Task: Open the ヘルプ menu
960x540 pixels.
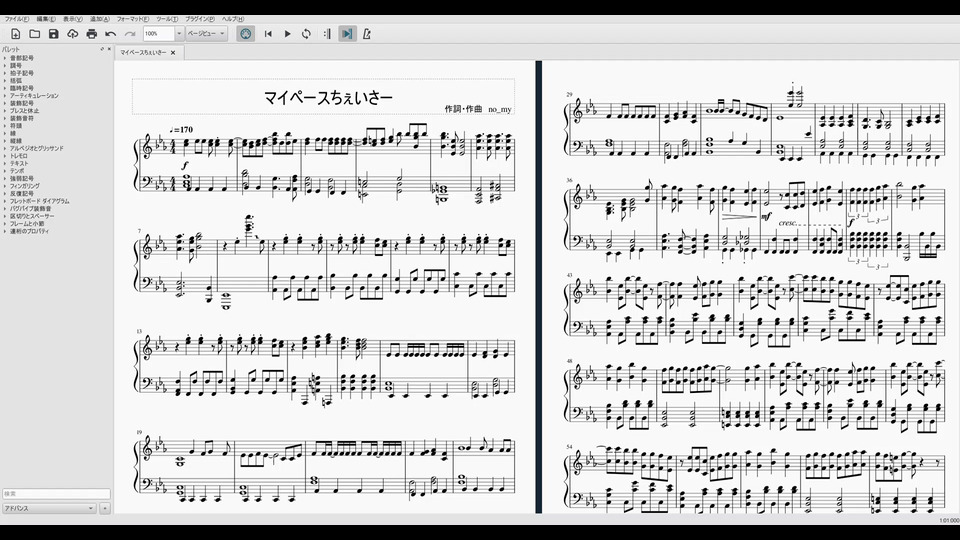Action: tap(233, 19)
